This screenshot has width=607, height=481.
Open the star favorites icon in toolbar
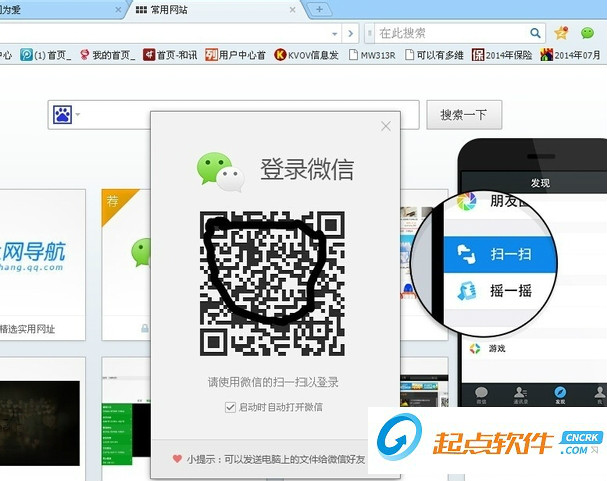click(561, 33)
